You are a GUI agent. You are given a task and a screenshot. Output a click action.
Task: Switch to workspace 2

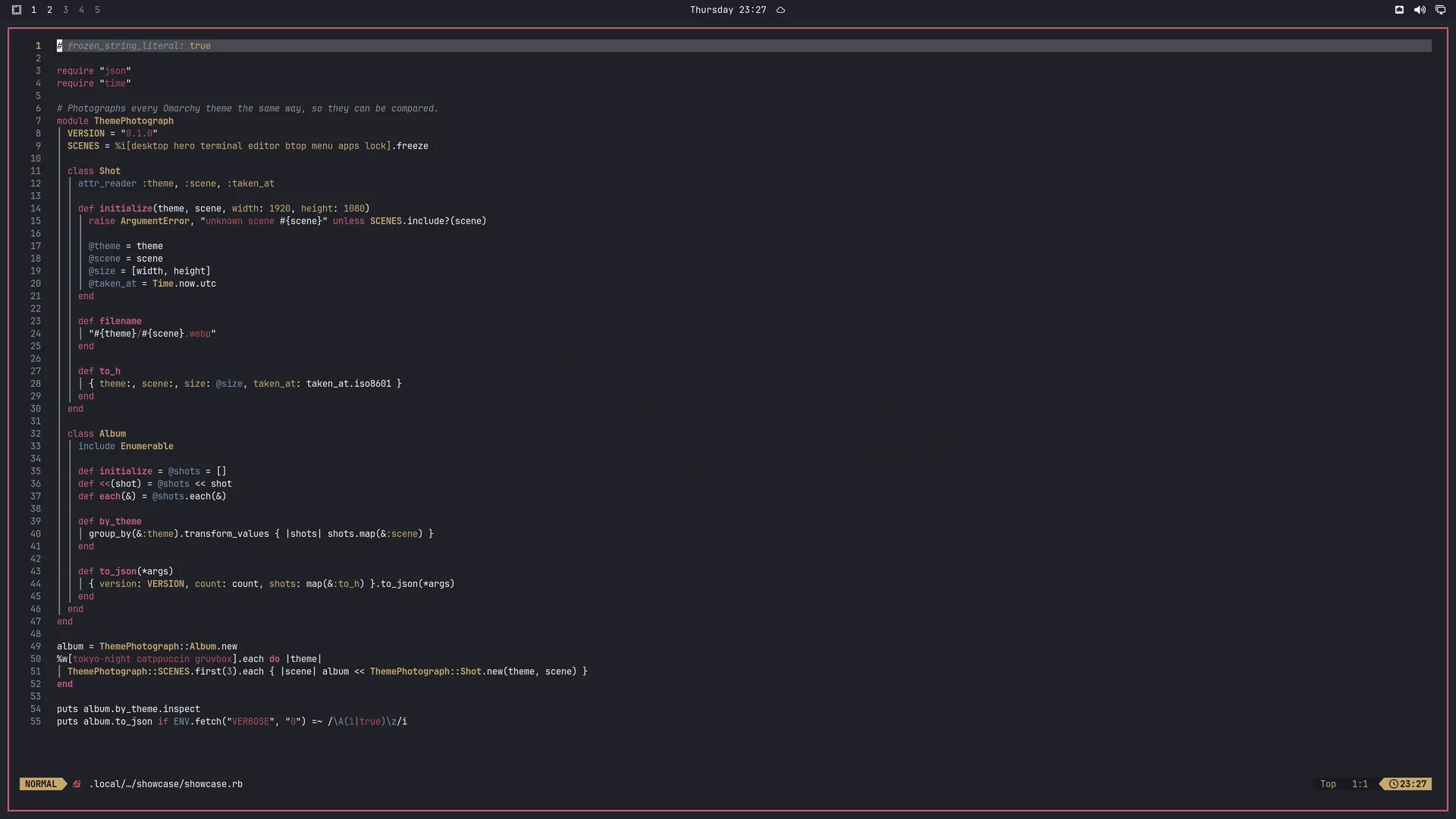point(49,10)
